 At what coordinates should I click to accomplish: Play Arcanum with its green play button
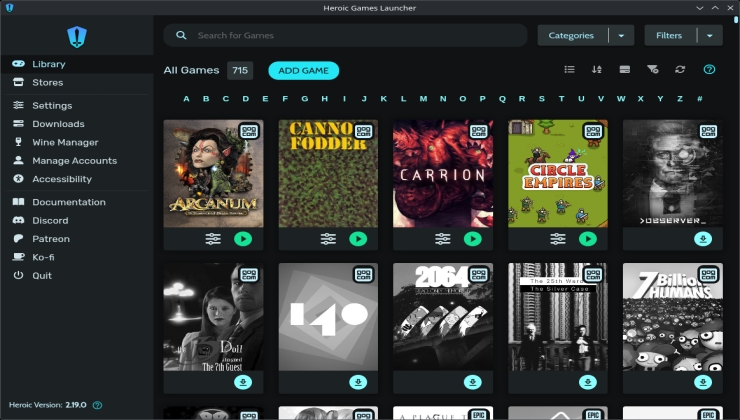click(243, 239)
